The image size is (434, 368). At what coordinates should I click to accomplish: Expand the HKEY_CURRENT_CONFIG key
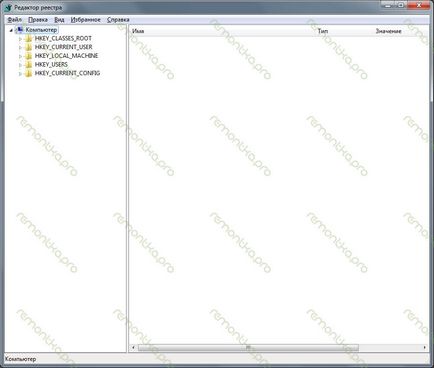[20, 74]
